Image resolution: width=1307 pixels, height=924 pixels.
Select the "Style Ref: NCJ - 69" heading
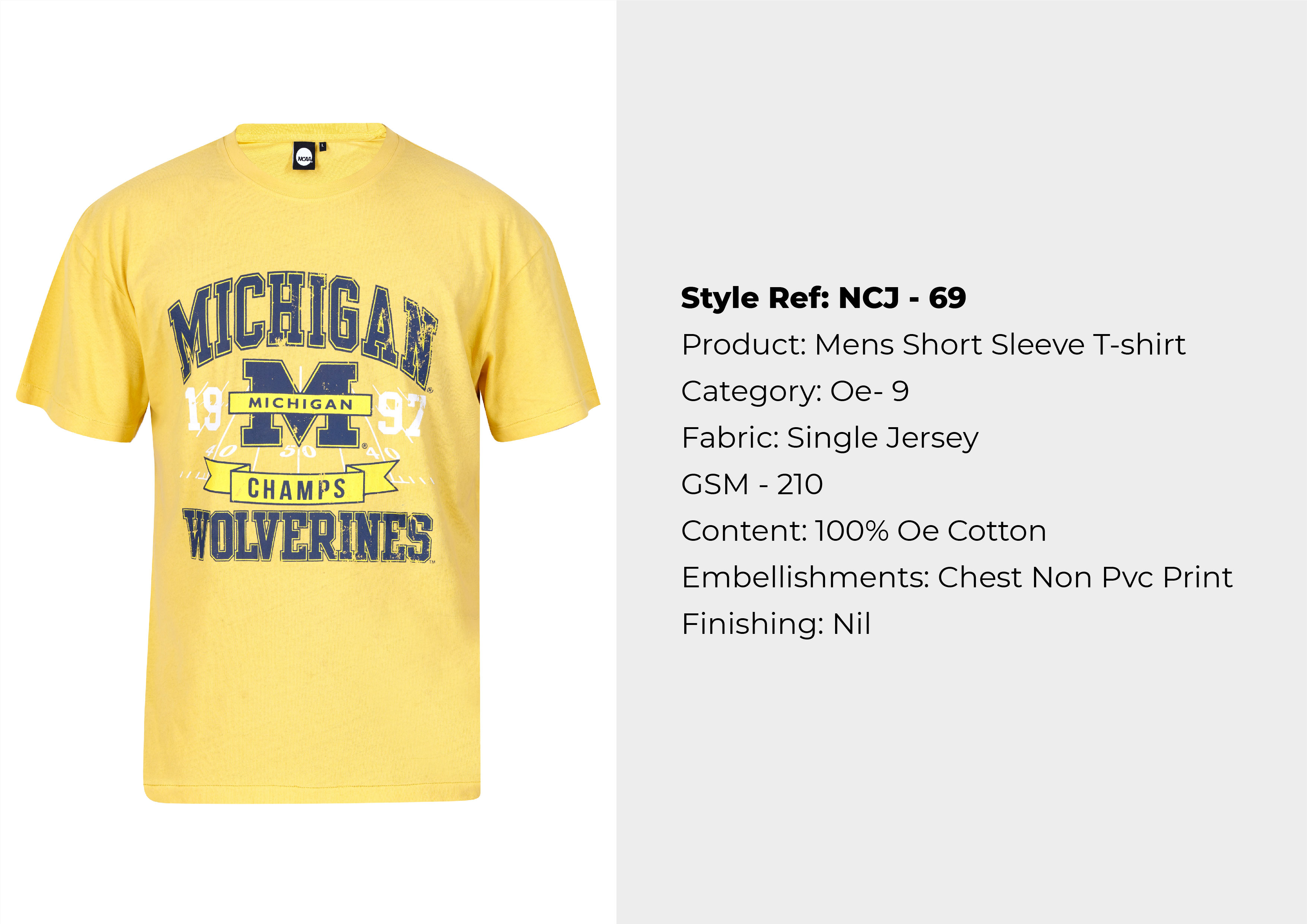pos(823,298)
